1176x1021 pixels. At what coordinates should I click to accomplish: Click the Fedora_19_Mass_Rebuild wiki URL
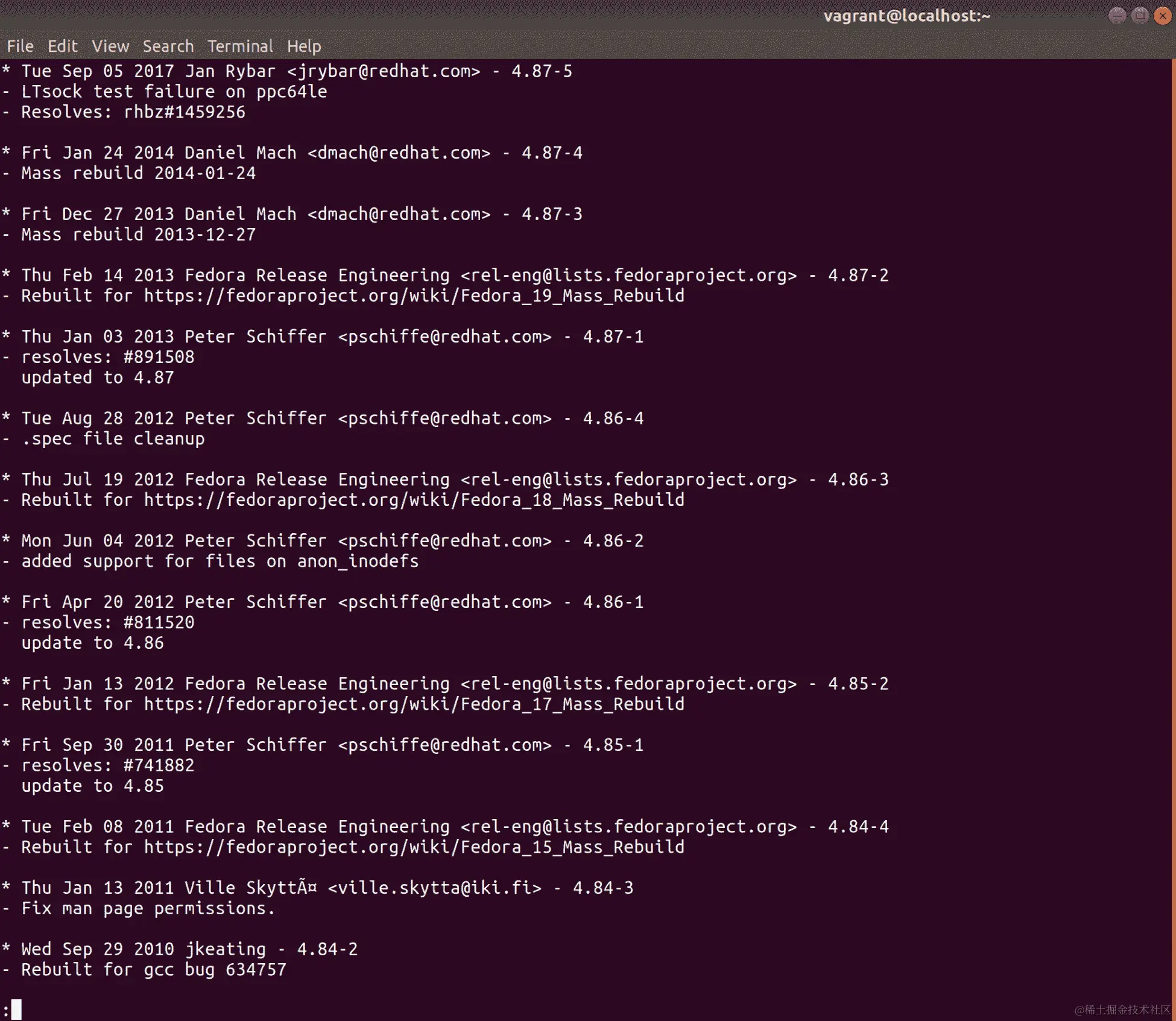(x=414, y=296)
